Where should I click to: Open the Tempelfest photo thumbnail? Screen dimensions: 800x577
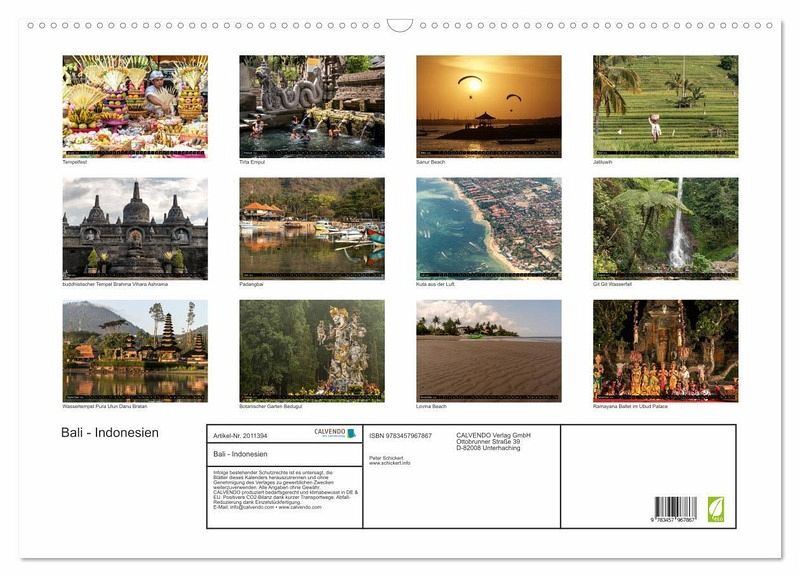click(135, 106)
